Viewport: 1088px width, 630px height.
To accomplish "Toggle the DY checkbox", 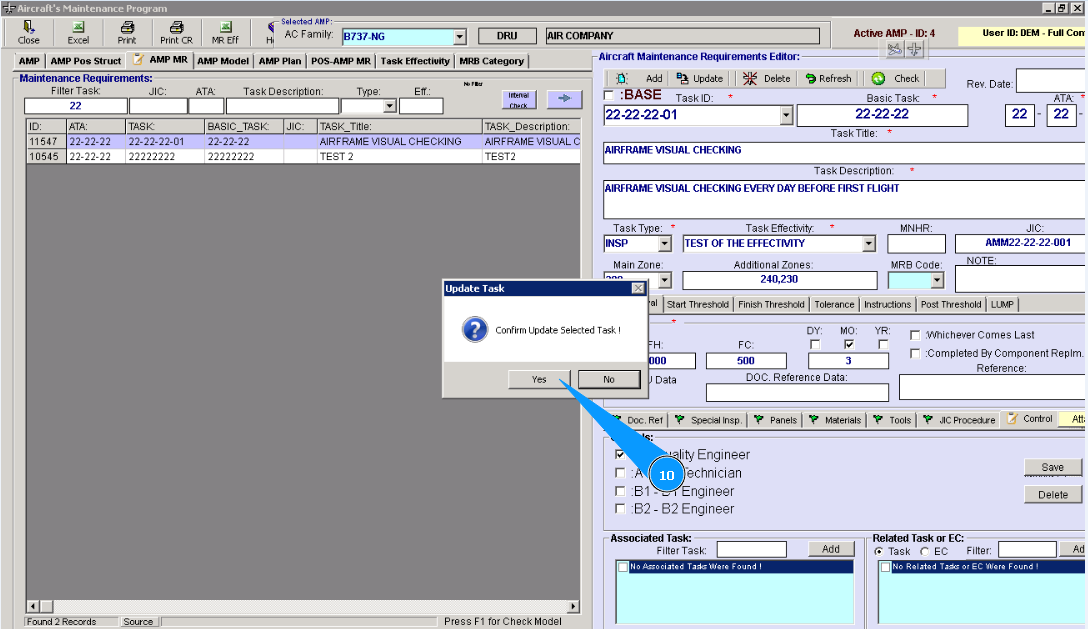I will tap(815, 344).
